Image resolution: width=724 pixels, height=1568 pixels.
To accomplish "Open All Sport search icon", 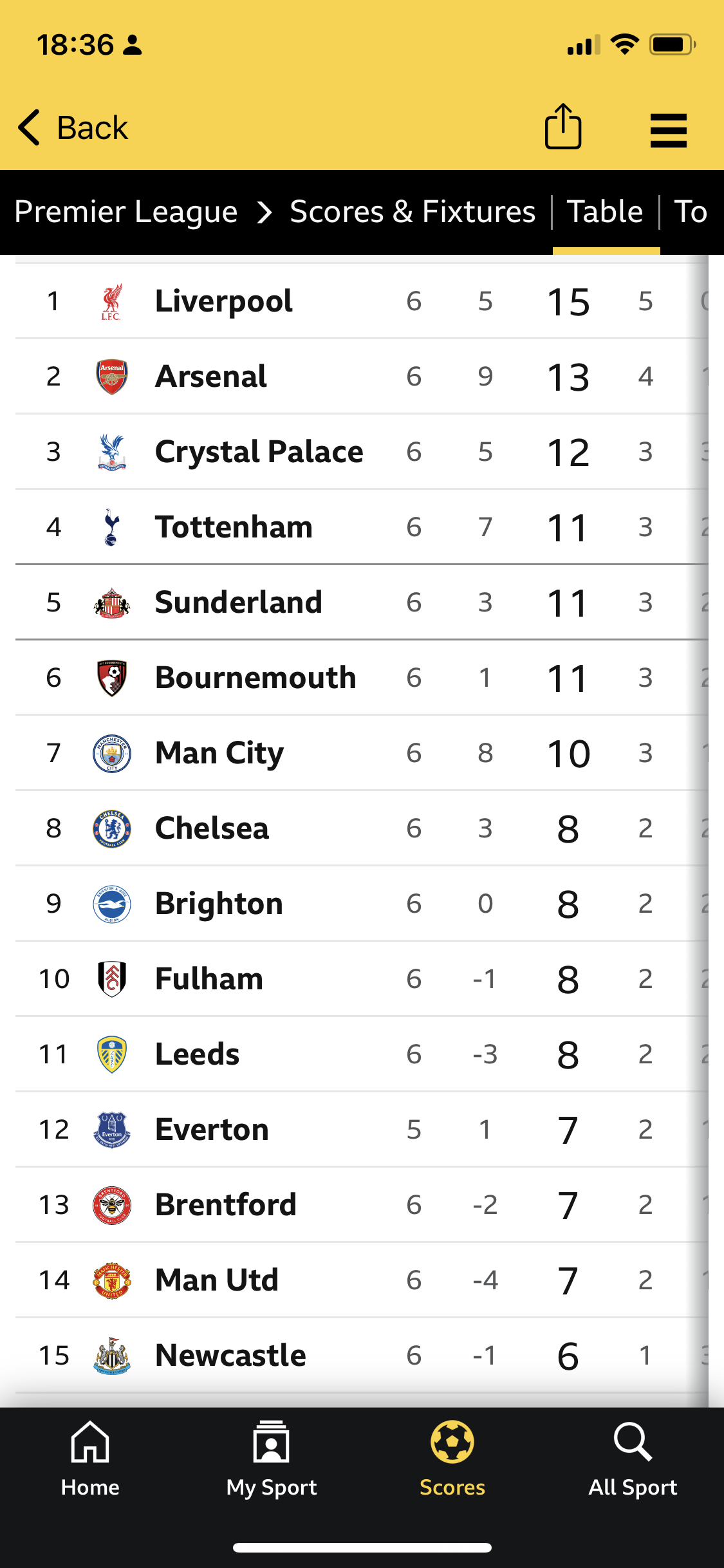I will pos(633,1442).
